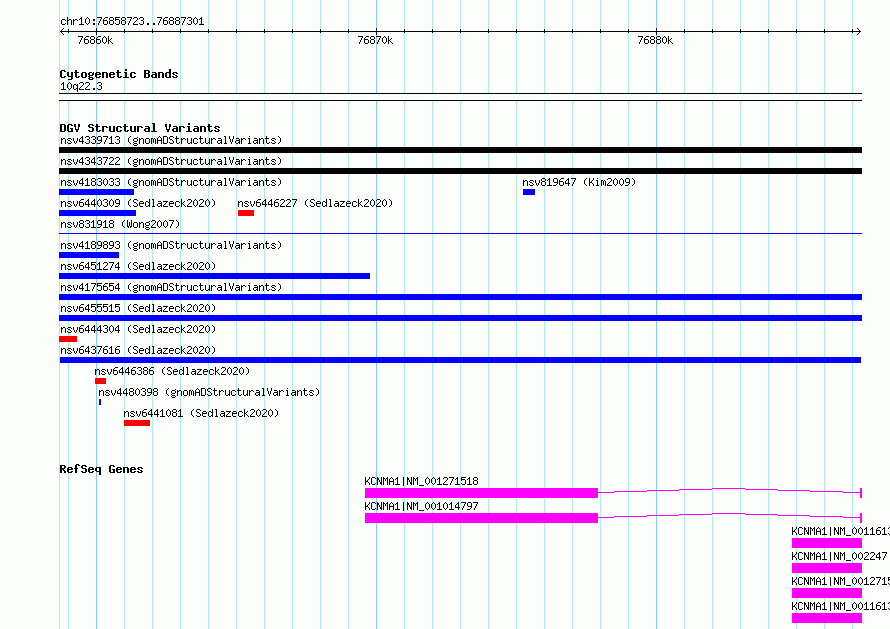Select the red bar under nsv6446386
890x629 pixels.
click(x=100, y=381)
